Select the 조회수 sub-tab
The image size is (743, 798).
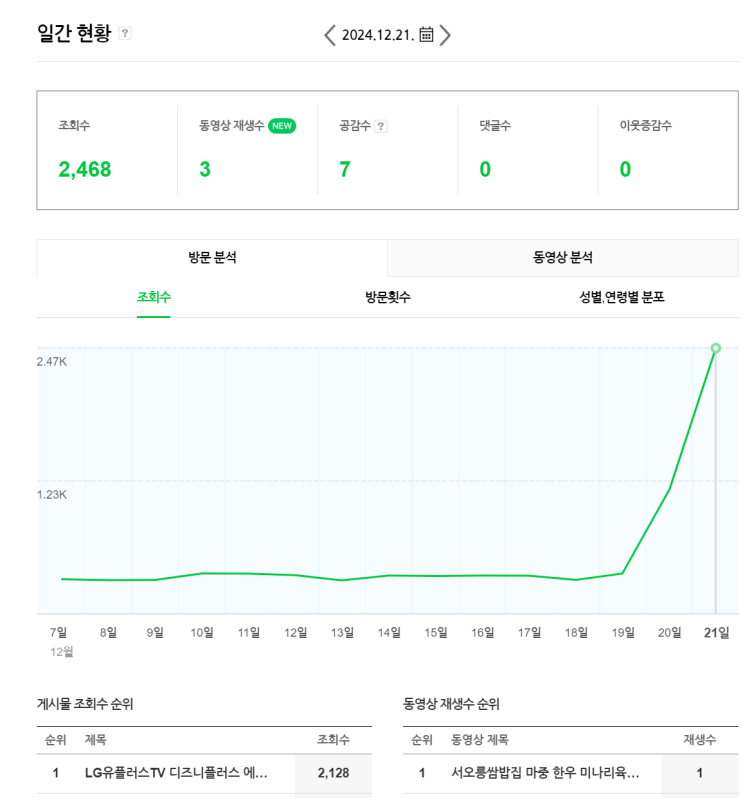pos(154,297)
